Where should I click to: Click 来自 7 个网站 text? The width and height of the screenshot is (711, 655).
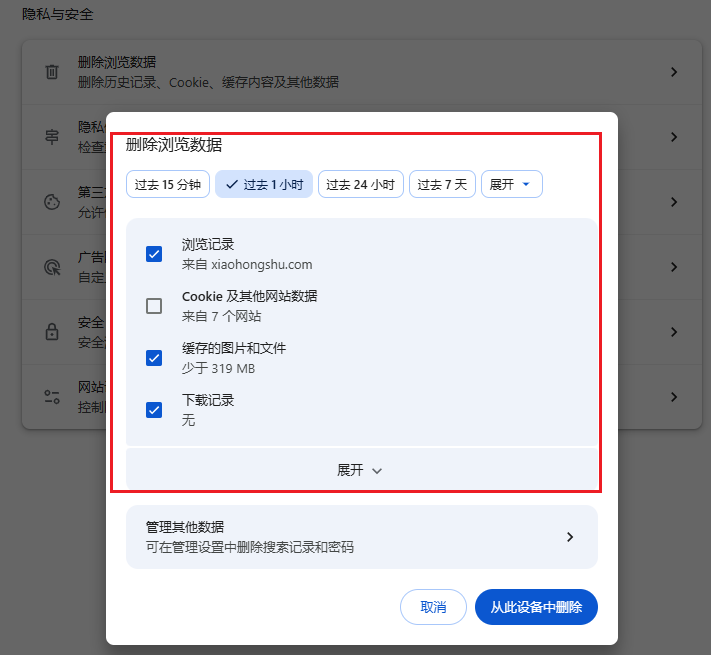tap(221, 316)
